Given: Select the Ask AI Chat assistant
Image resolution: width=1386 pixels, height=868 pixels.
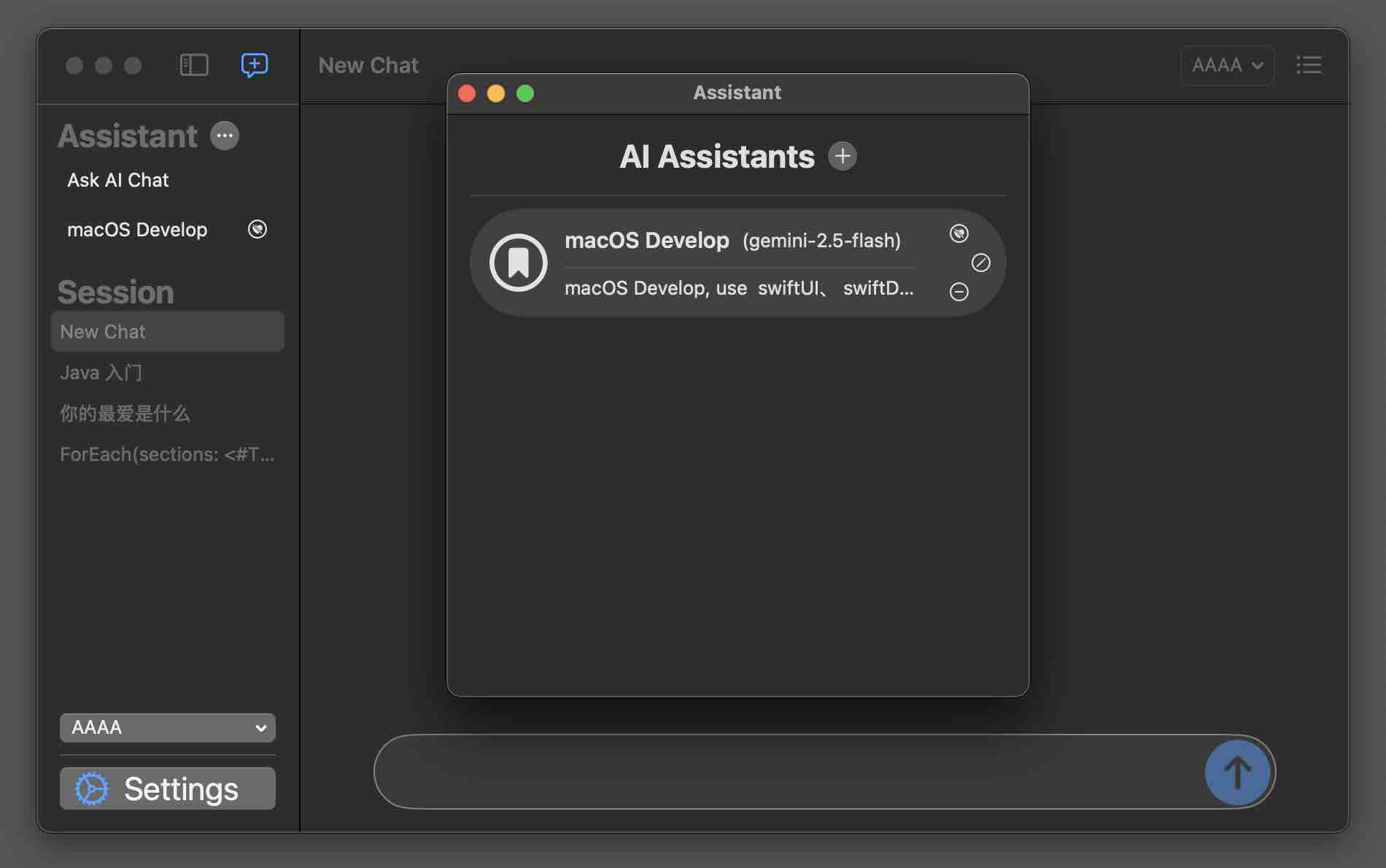Looking at the screenshot, I should coord(117,179).
